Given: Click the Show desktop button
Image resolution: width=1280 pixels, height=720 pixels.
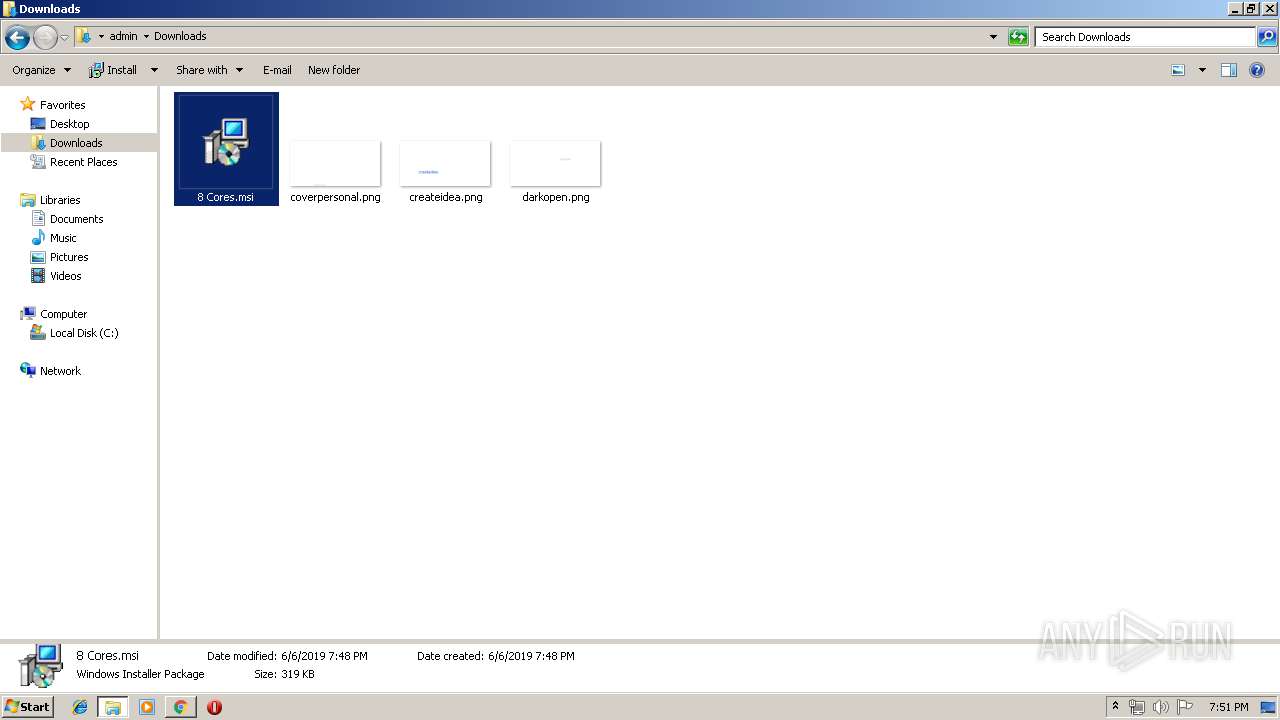Looking at the screenshot, I should pos(1268,707).
